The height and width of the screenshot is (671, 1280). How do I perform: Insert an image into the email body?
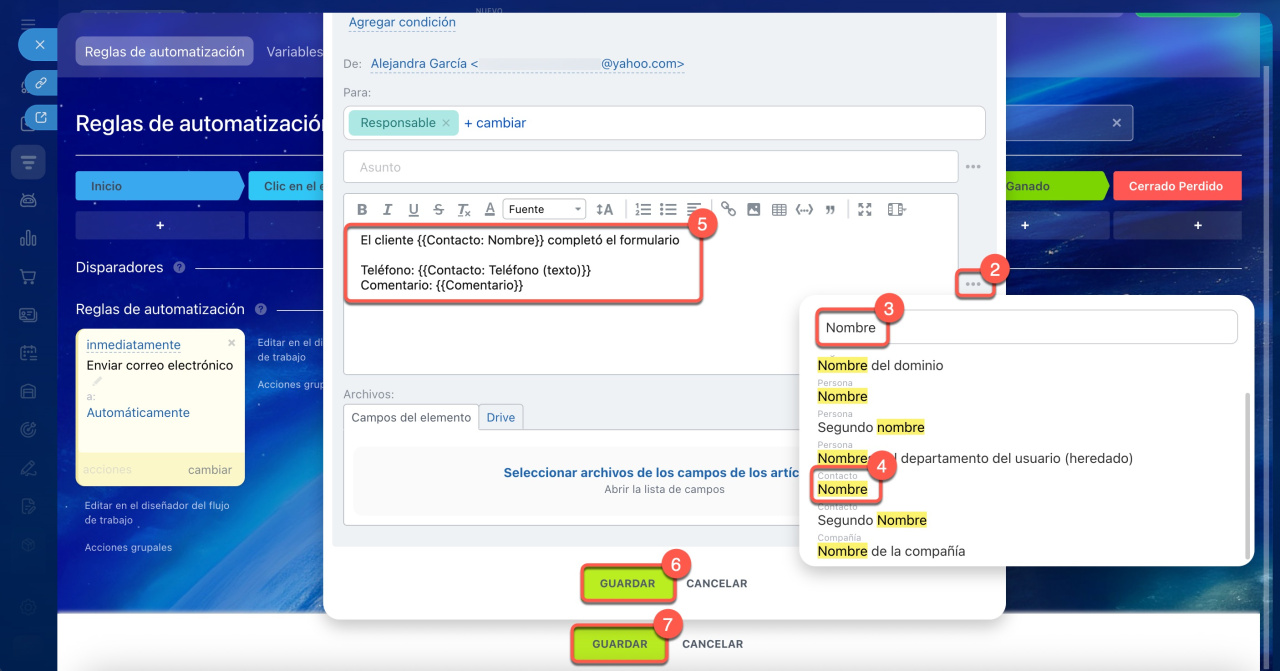pos(754,209)
